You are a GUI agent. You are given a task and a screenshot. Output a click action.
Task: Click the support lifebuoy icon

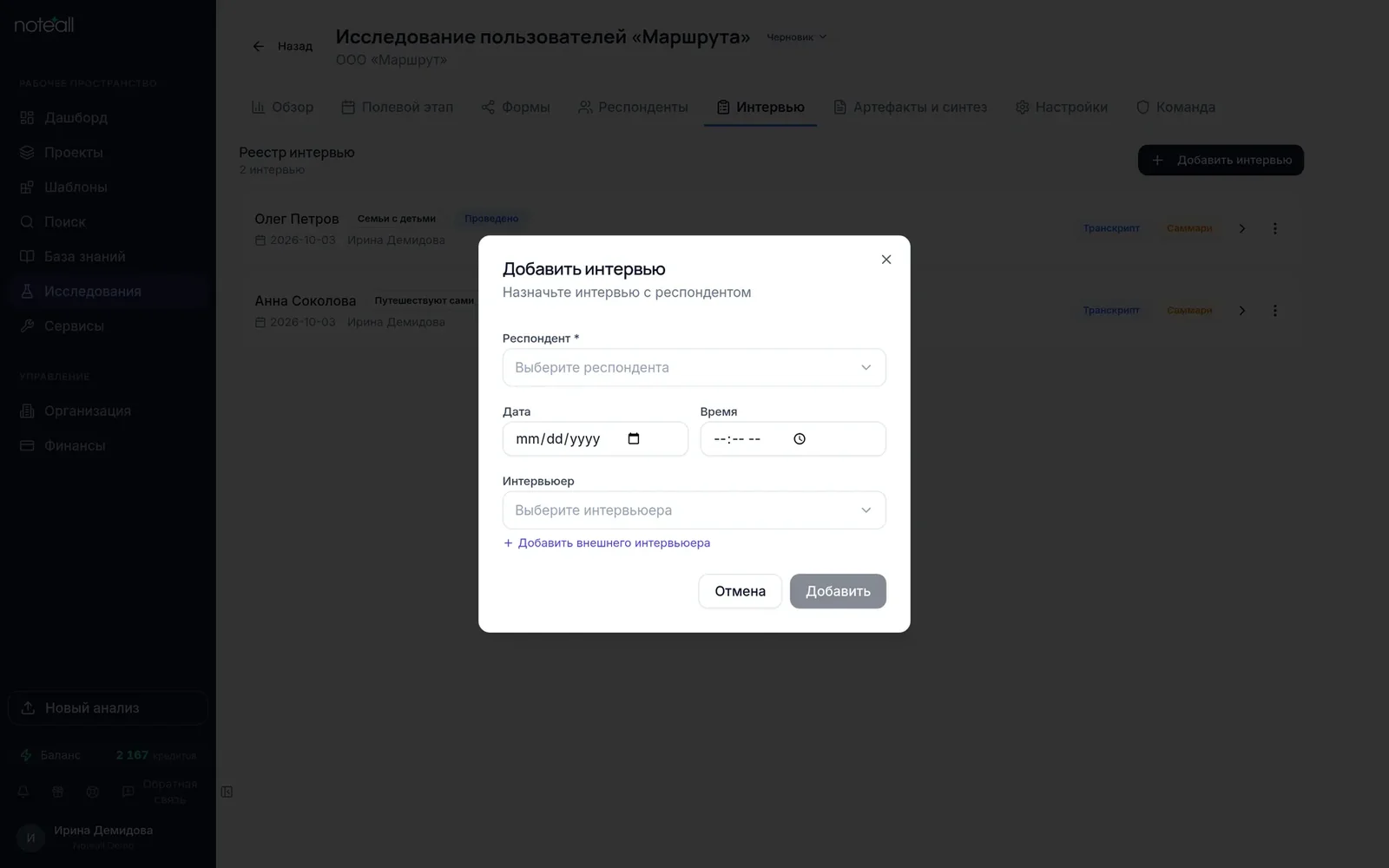point(93,792)
